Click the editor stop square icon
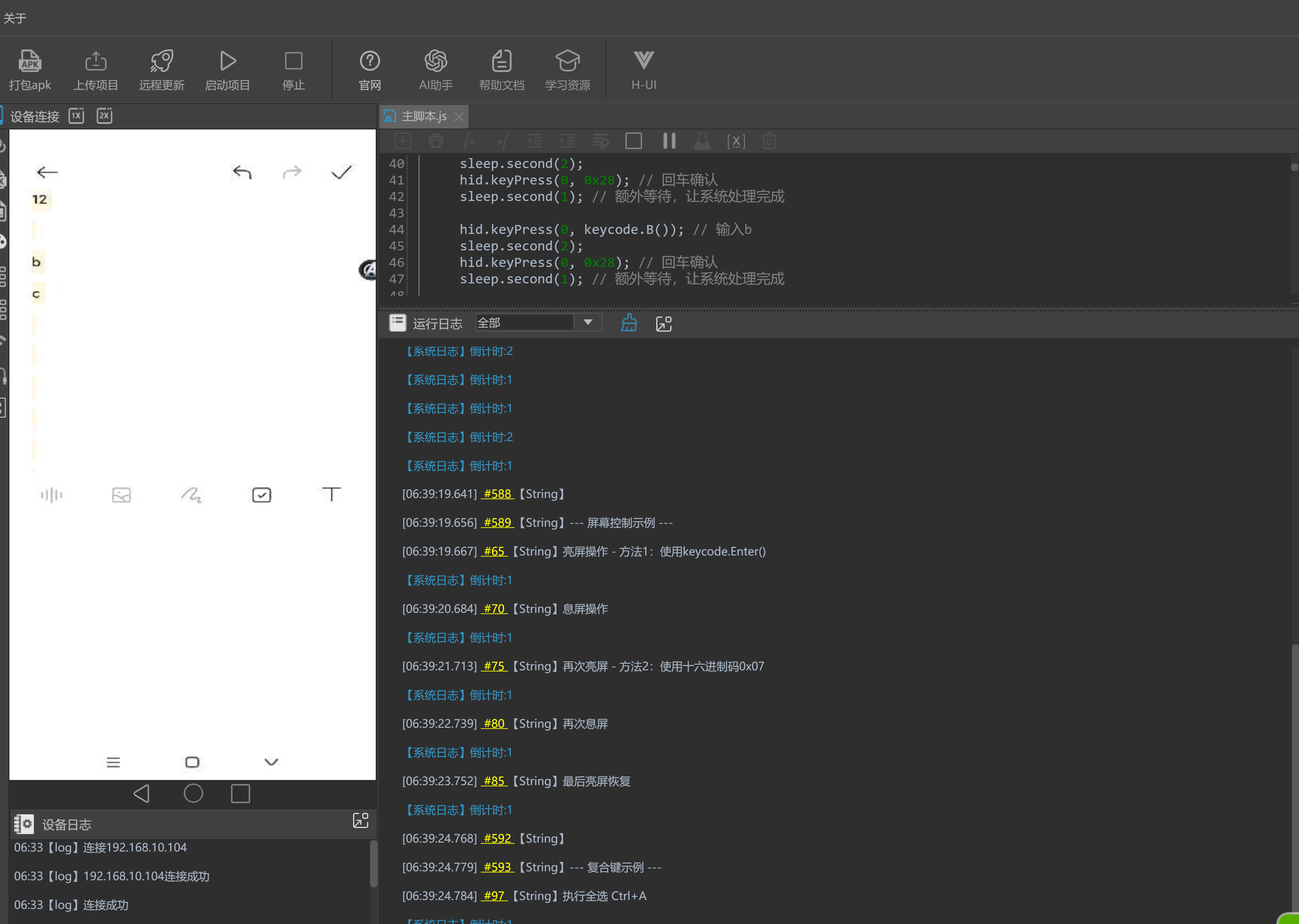 (x=634, y=141)
